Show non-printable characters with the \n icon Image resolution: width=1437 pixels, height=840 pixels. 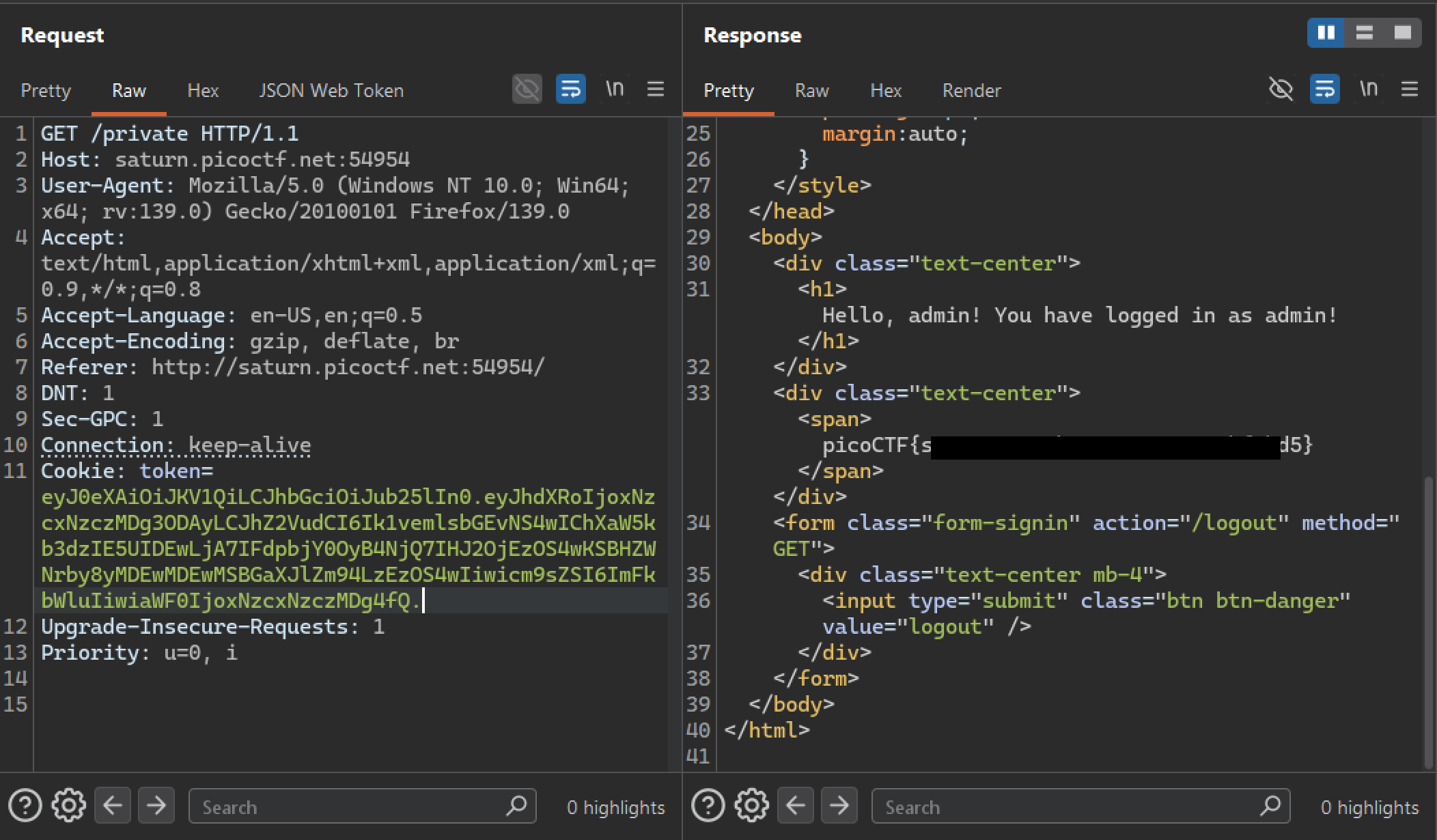[614, 89]
